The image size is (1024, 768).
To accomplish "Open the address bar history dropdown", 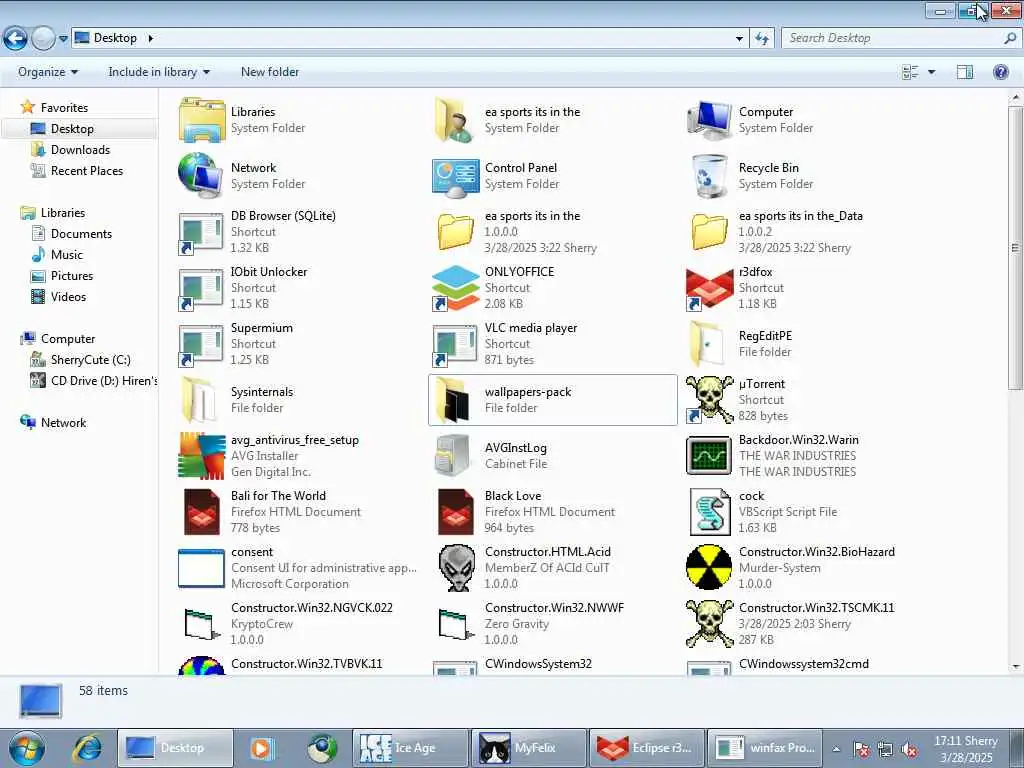I will (x=739, y=39).
